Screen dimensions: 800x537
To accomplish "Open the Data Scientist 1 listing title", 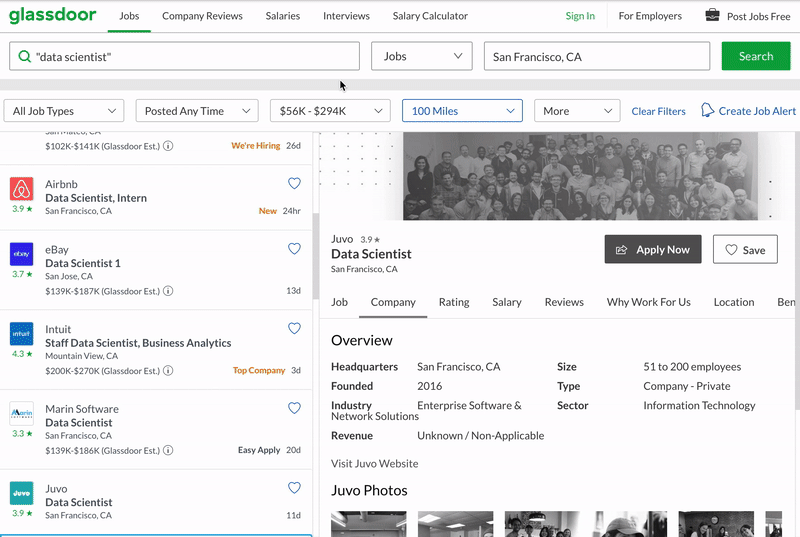I will pos(83,263).
